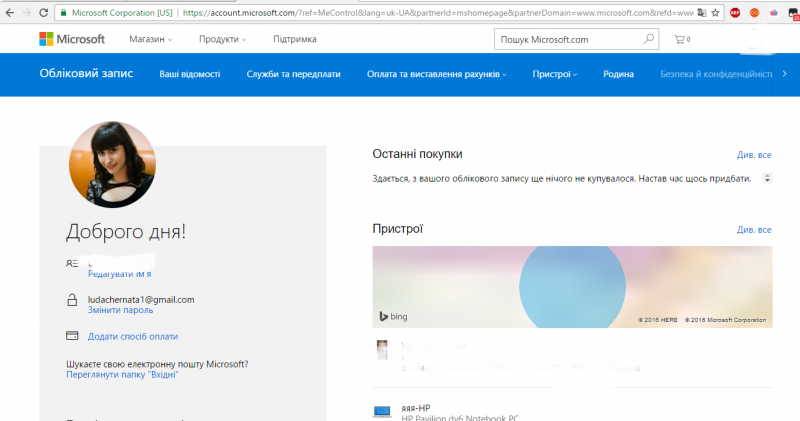Click the browser forward arrow
The width and height of the screenshot is (800, 421).
27,13
